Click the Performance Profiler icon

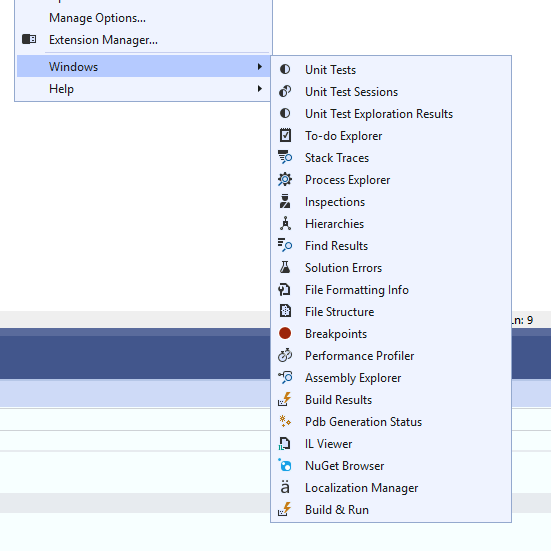pos(285,355)
